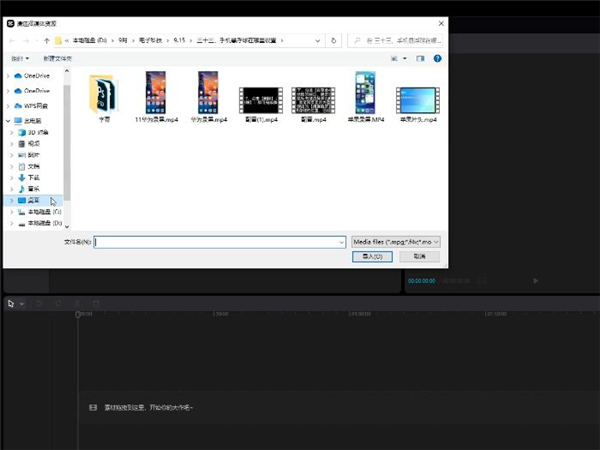Expand the address bar history dropdown
The width and height of the screenshot is (600, 450).
tap(317, 41)
